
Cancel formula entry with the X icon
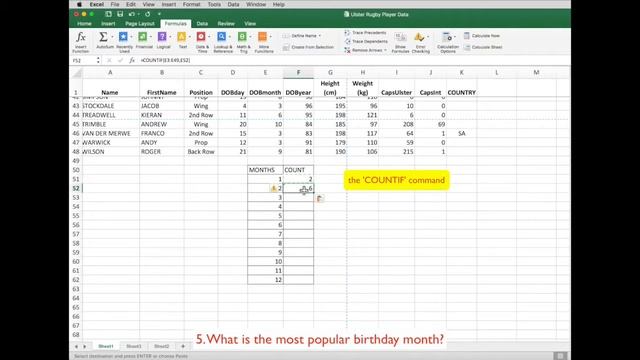pos(109,60)
